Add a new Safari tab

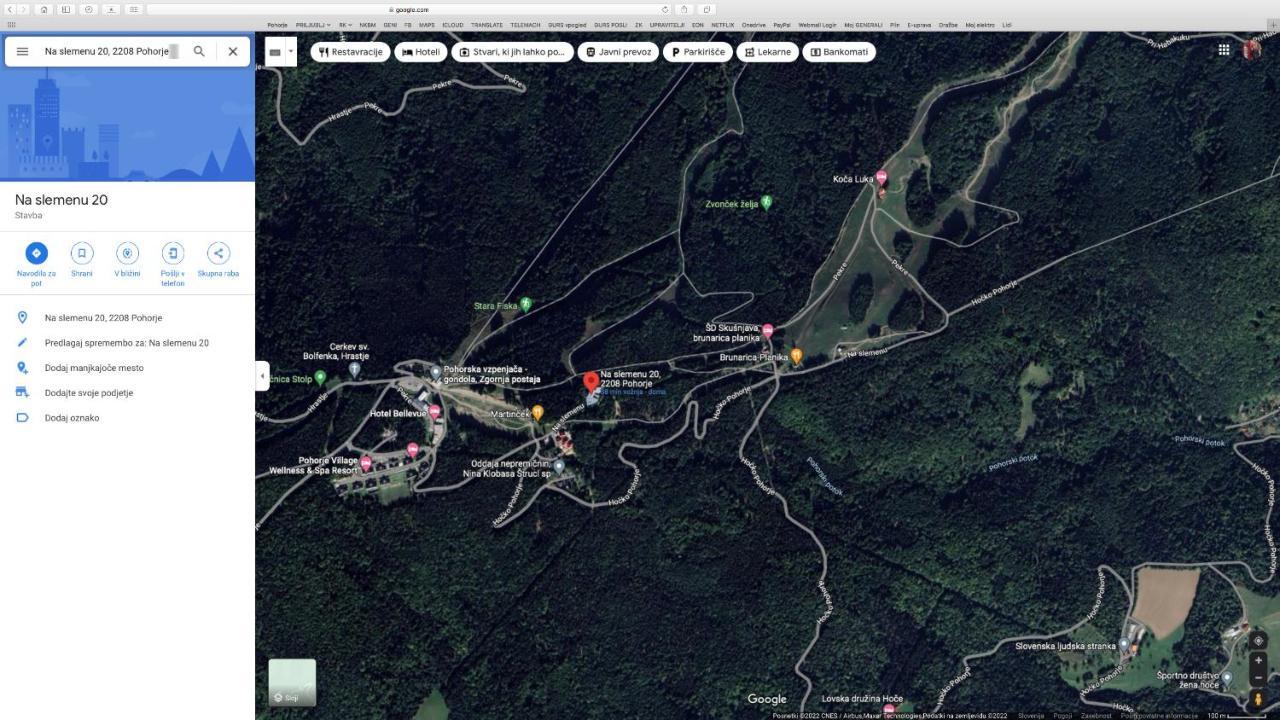tap(1274, 25)
